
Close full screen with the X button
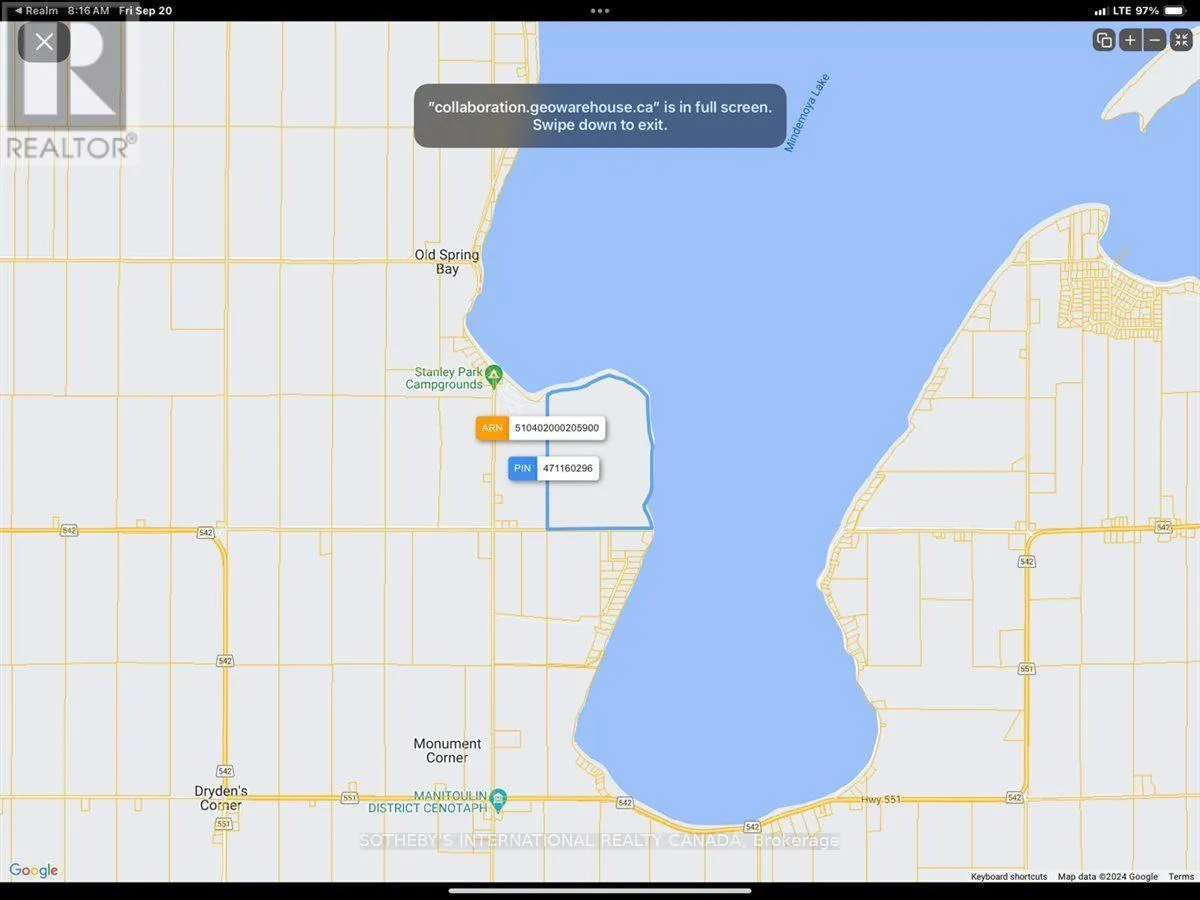[44, 42]
